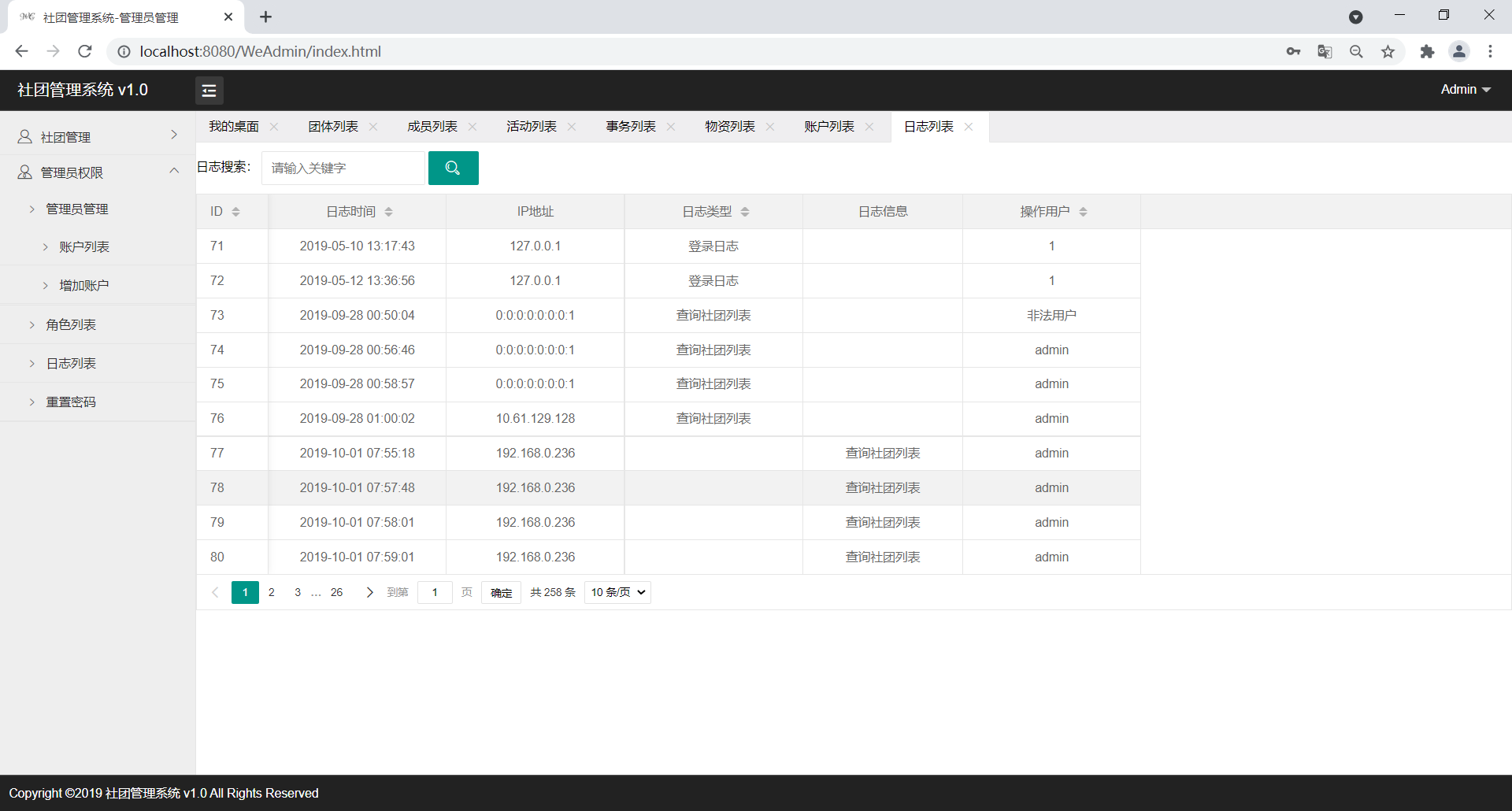
Task: Select current page 1 button
Action: tap(245, 592)
